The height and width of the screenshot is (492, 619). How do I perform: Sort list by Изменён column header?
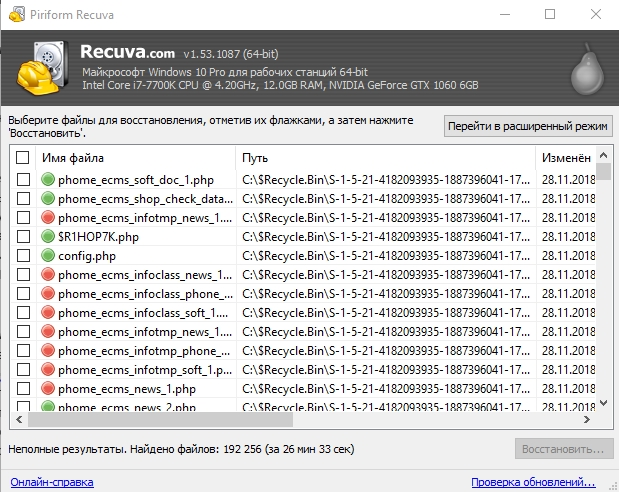click(566, 158)
